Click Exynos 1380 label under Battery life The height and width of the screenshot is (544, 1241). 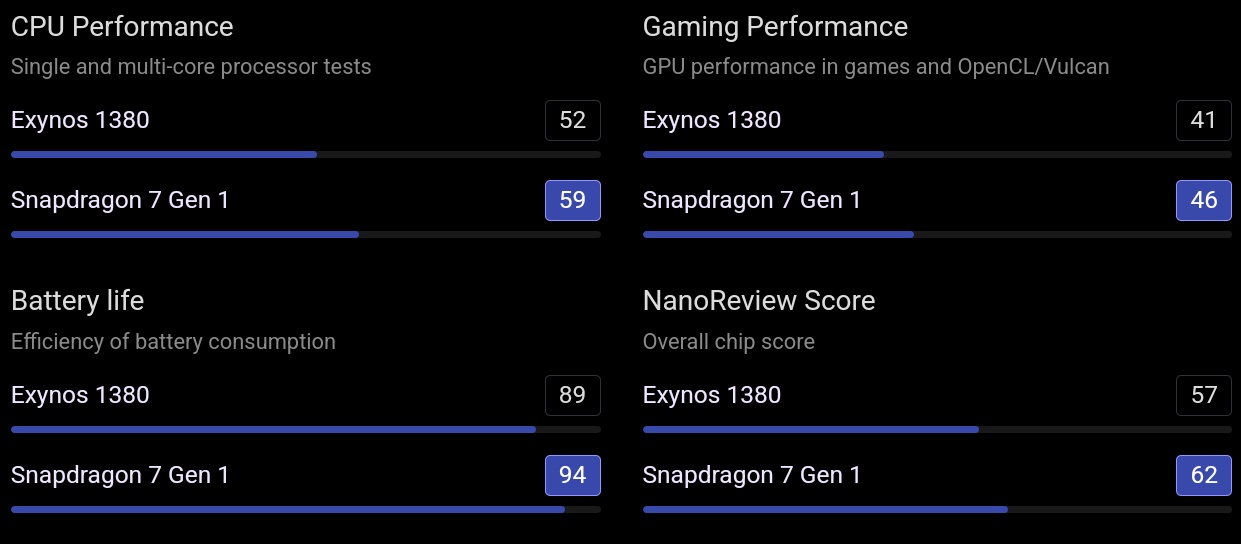[x=80, y=395]
